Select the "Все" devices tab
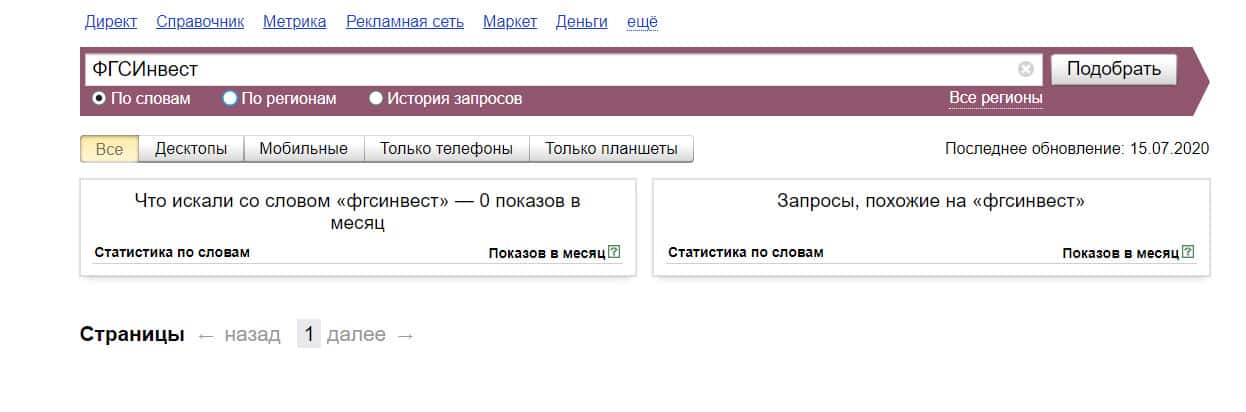Screen dimensions: 1246x412 pos(109,149)
